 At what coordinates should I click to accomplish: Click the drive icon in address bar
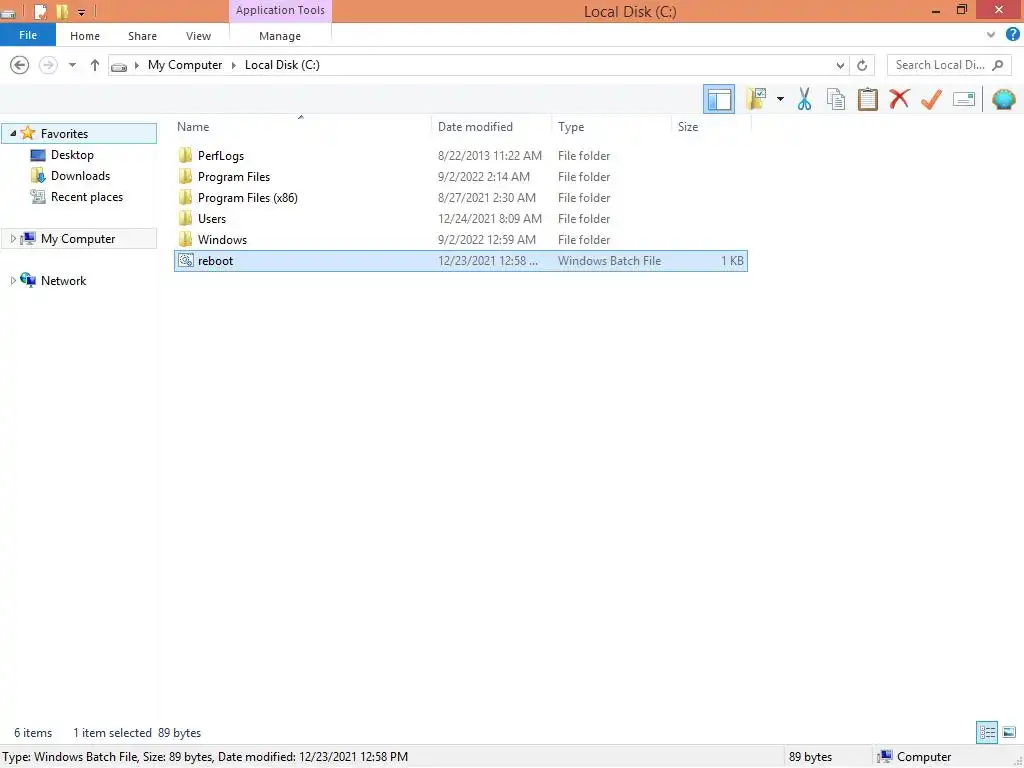click(119, 65)
